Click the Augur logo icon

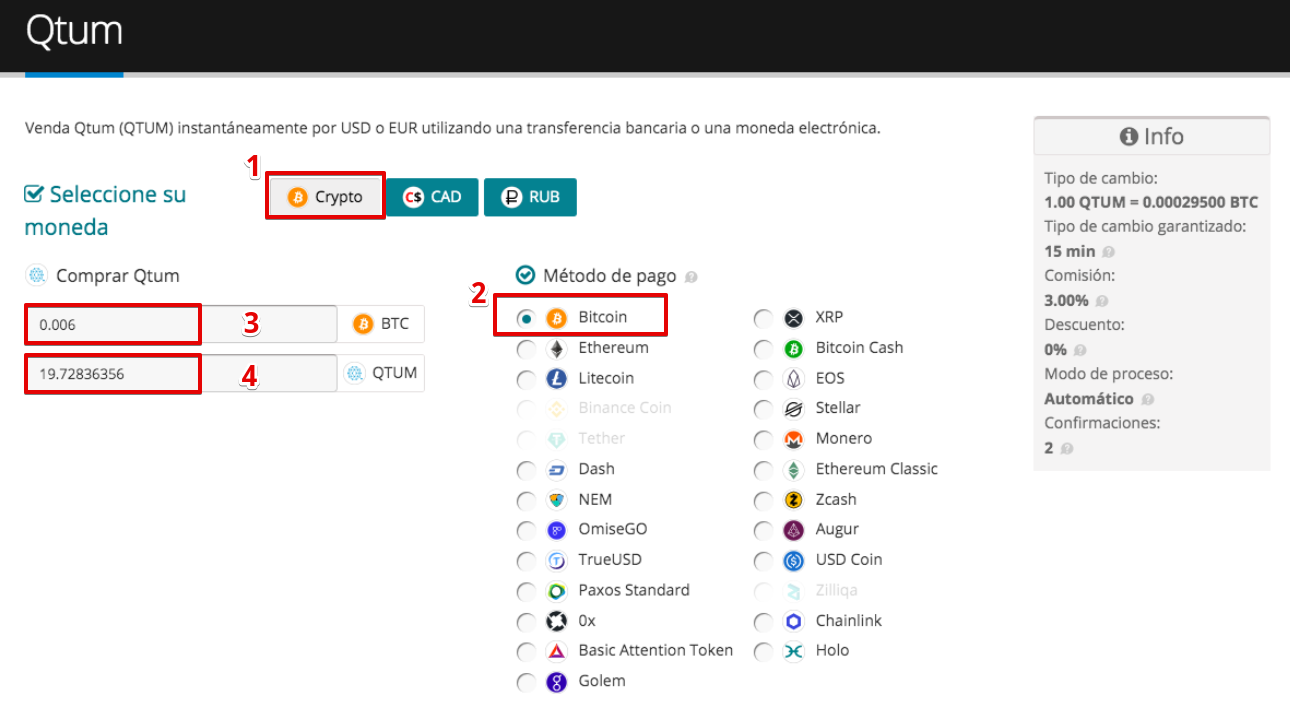(x=794, y=530)
